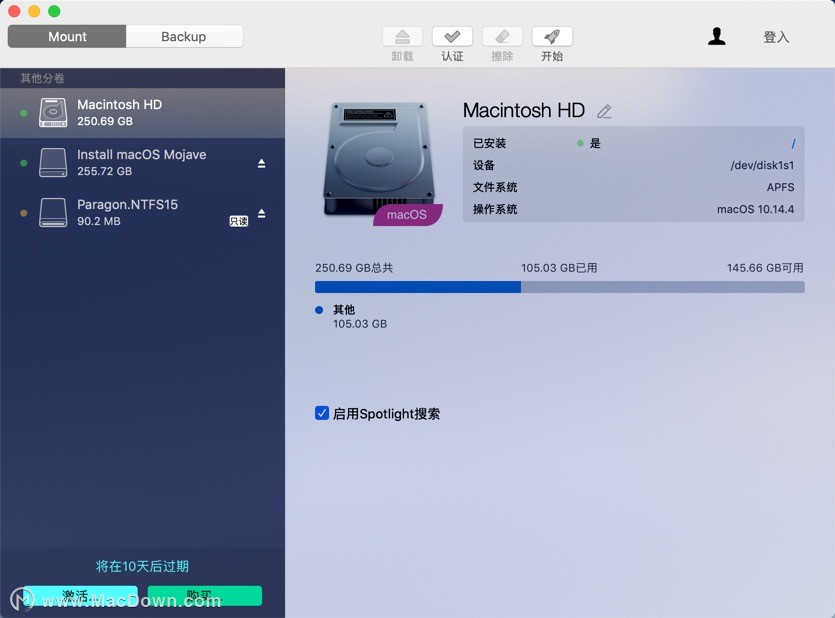Click the 登入 sign-in link
The height and width of the screenshot is (618, 835).
[x=776, y=37]
